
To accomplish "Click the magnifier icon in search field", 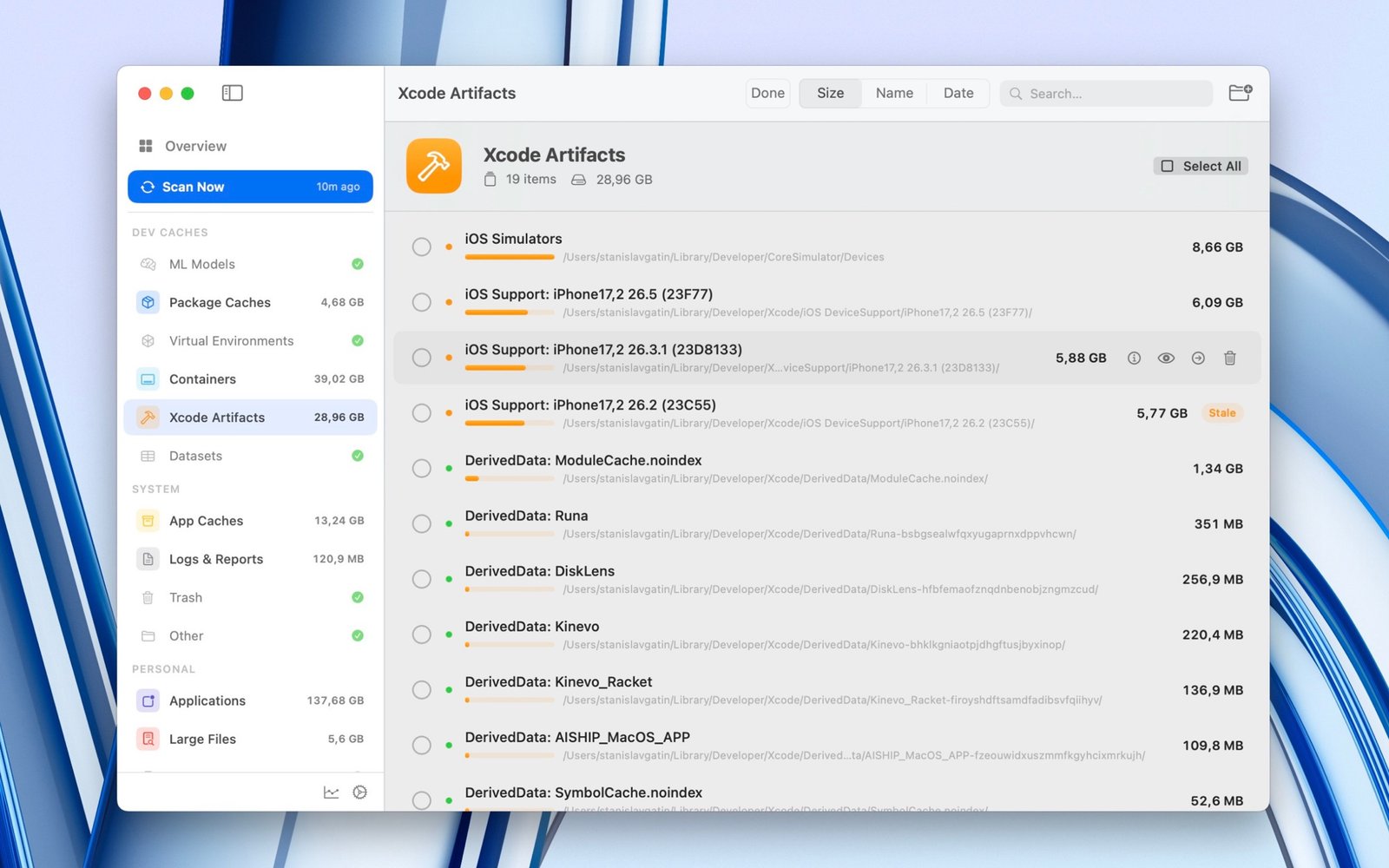I will click(1015, 94).
